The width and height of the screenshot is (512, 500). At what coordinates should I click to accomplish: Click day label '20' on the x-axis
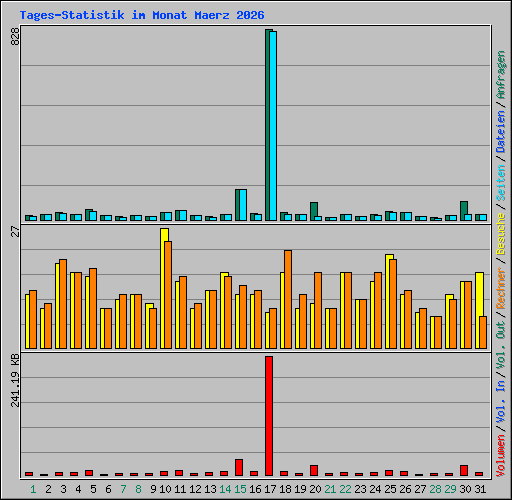tap(315, 489)
